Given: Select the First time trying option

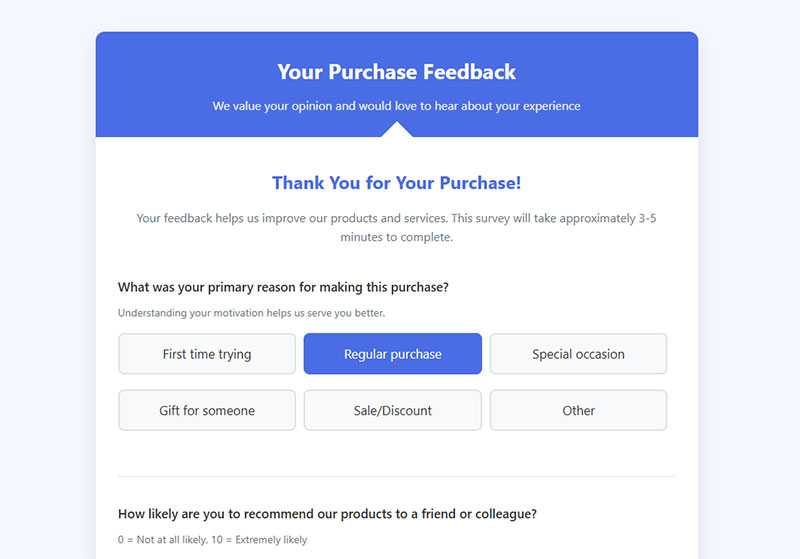Looking at the screenshot, I should (207, 354).
